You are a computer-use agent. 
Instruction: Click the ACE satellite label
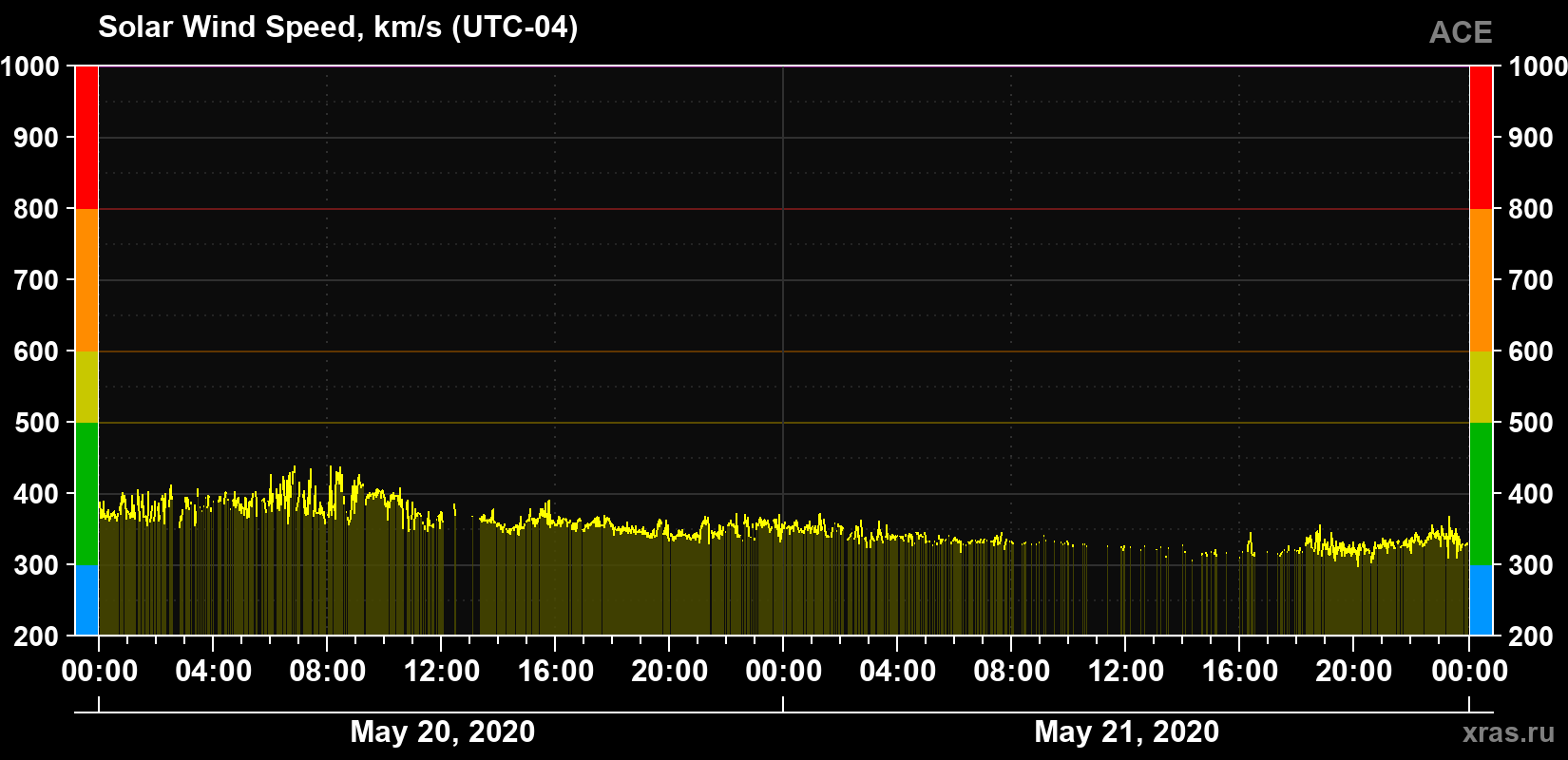1461,32
